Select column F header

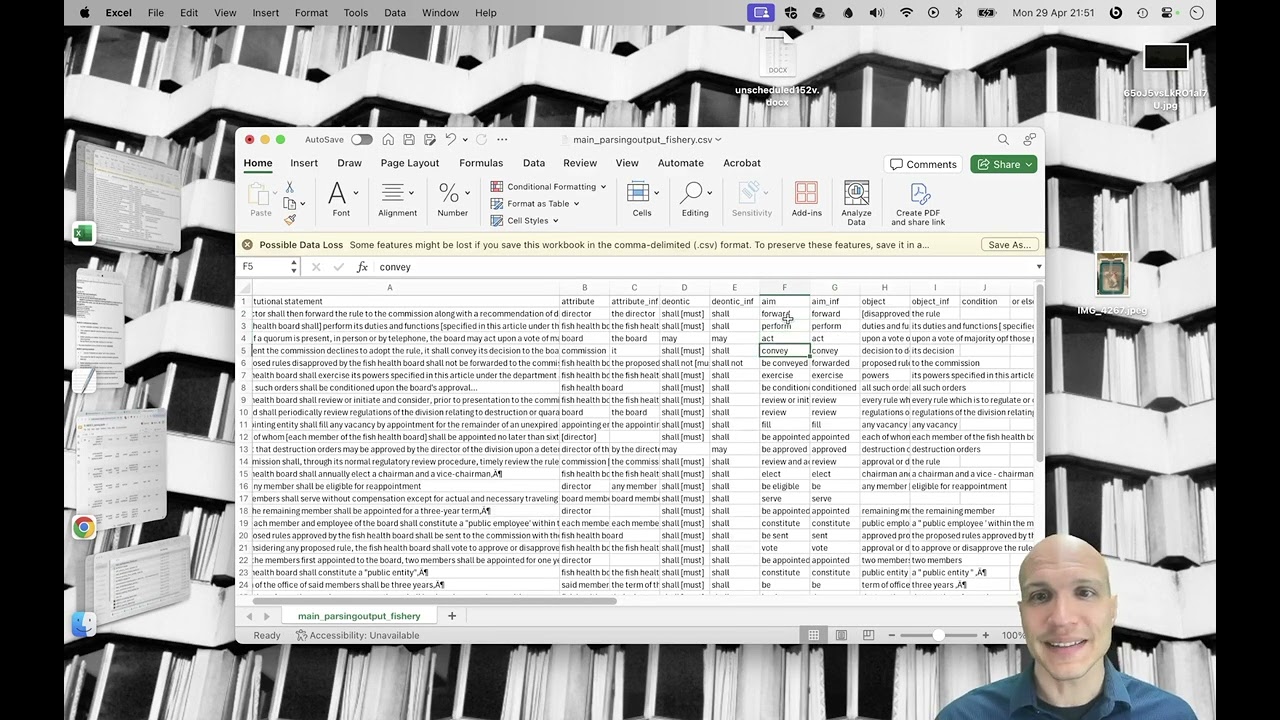coord(785,288)
